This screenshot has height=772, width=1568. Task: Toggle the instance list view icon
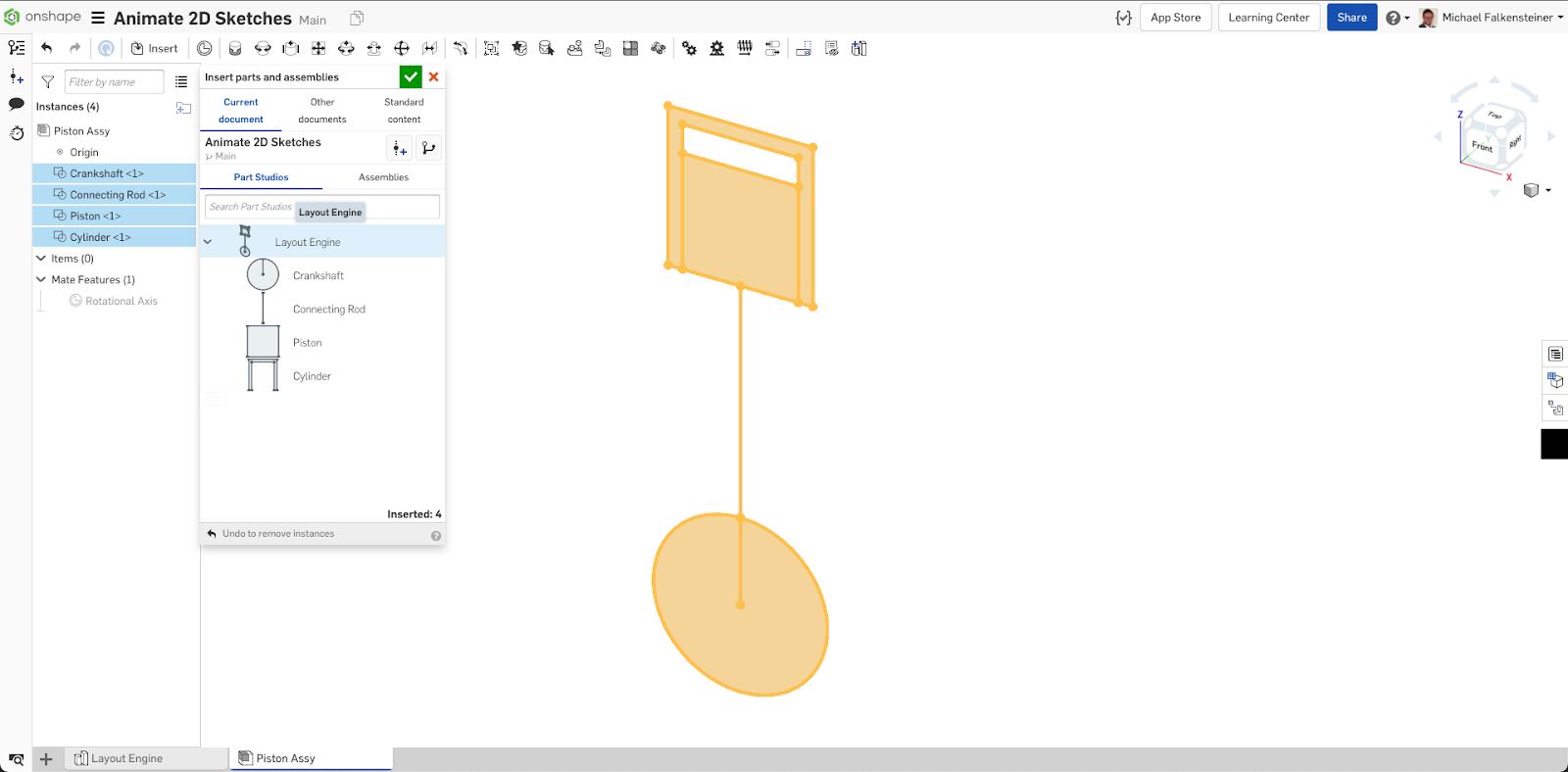coord(181,82)
